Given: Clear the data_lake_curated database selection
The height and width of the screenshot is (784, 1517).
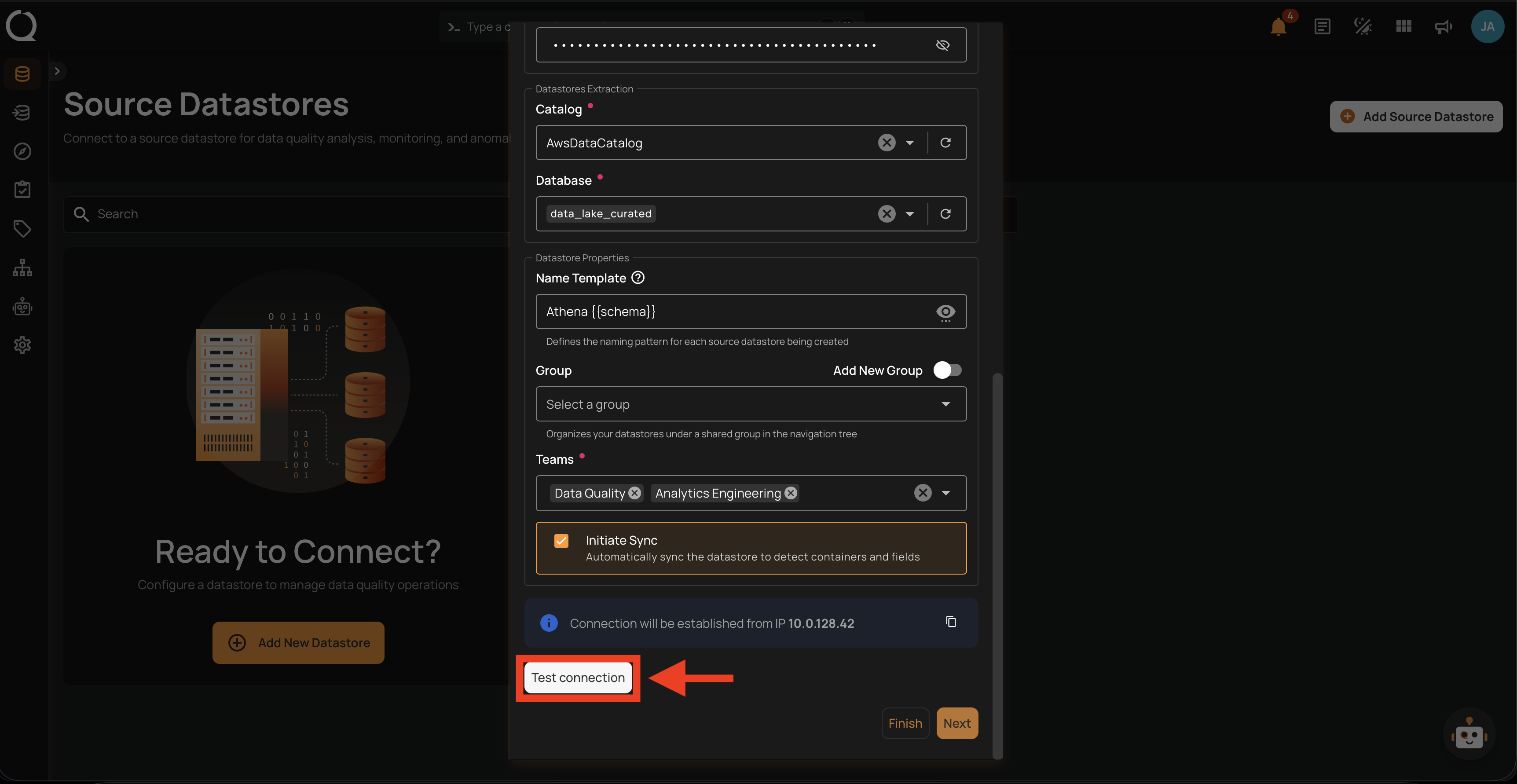Looking at the screenshot, I should pos(886,214).
